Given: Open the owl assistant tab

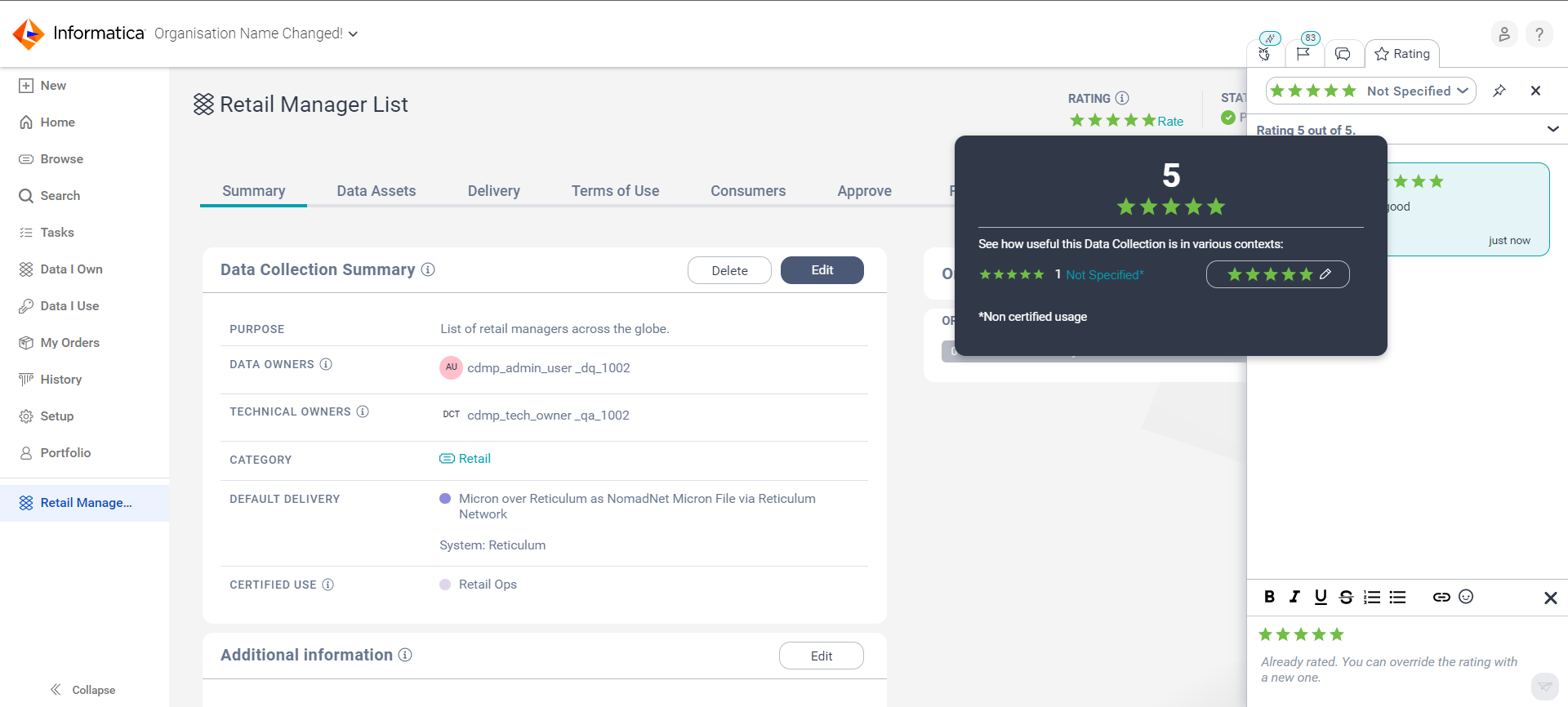Looking at the screenshot, I should 1265,54.
